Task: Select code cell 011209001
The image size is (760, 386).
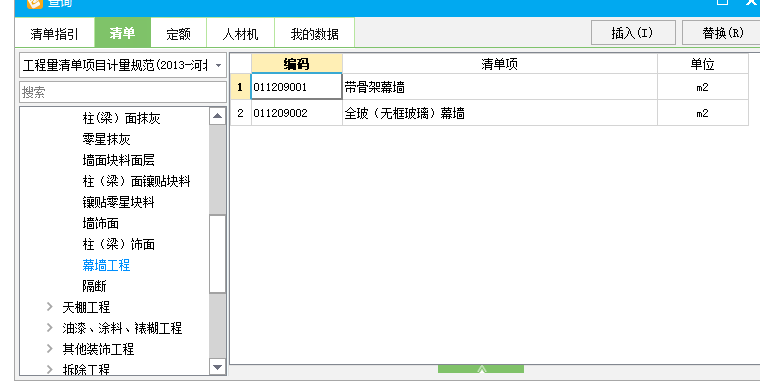Action: click(297, 87)
